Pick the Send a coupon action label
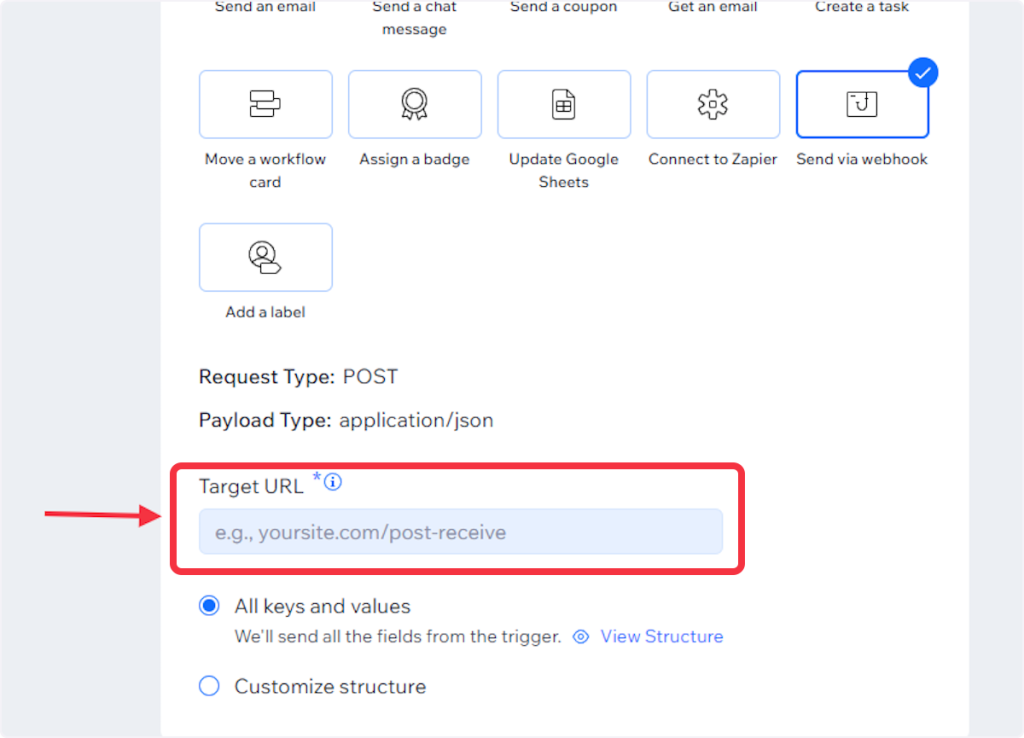Image resolution: width=1024 pixels, height=738 pixels. pos(564,8)
